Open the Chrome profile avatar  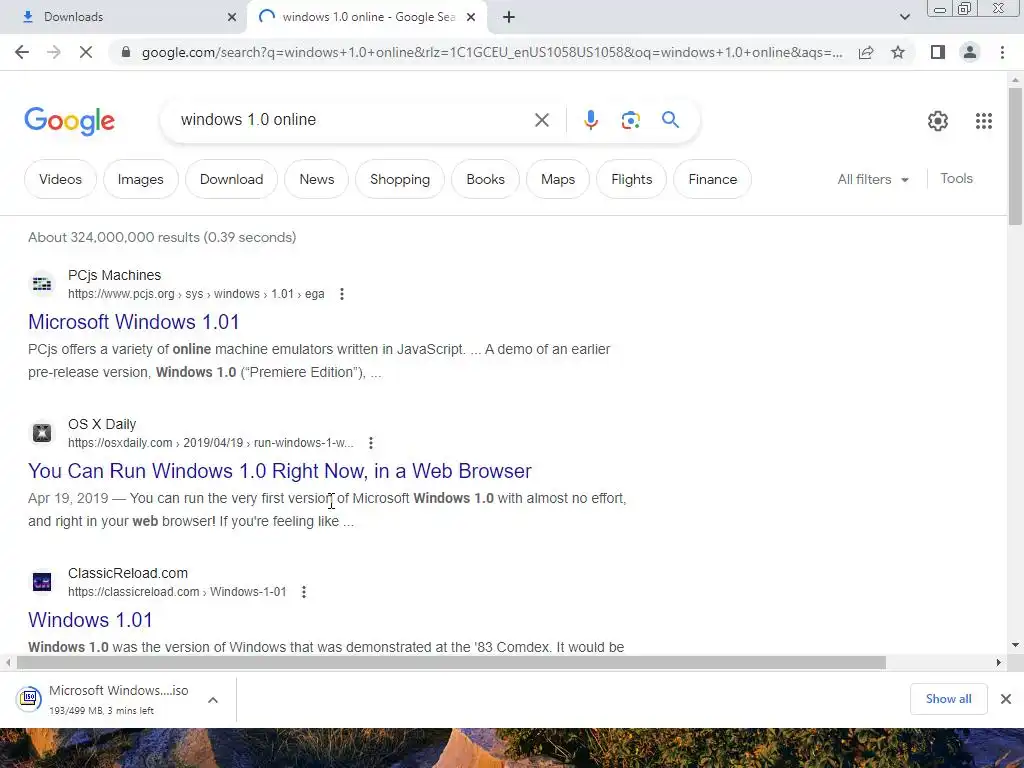tap(970, 52)
